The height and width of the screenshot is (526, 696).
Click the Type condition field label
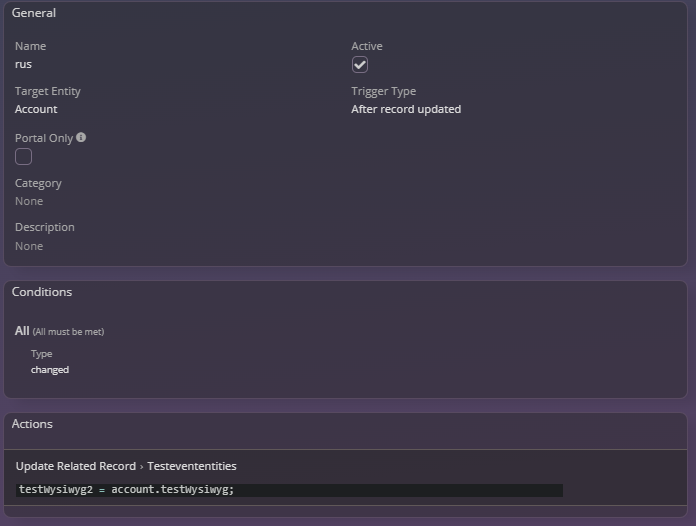click(41, 354)
